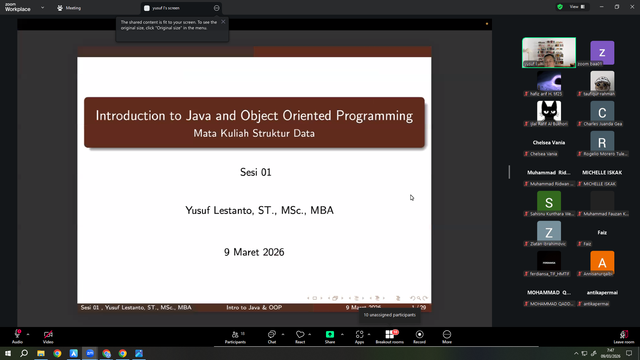Open the More options menu
The width and height of the screenshot is (640, 360).
click(447, 336)
